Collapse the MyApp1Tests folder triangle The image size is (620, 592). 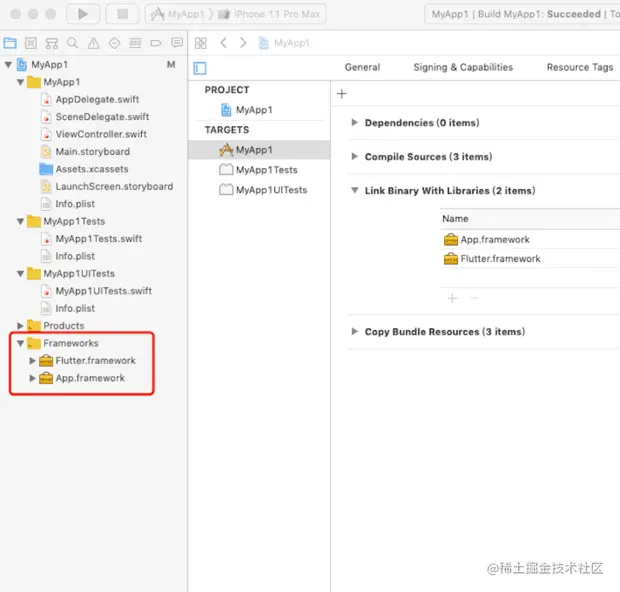point(20,221)
